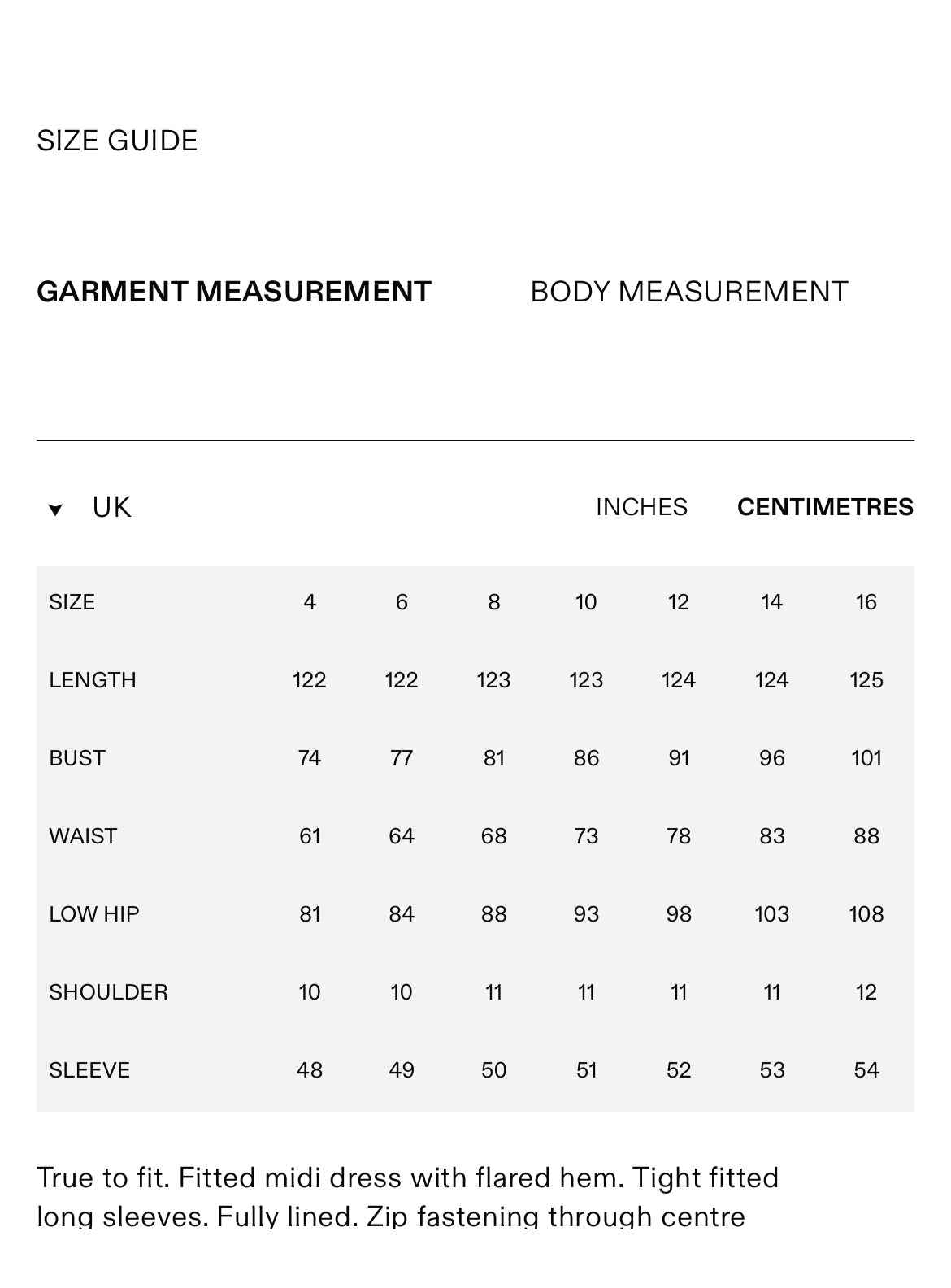Toggle units to Centimetres

tap(825, 507)
